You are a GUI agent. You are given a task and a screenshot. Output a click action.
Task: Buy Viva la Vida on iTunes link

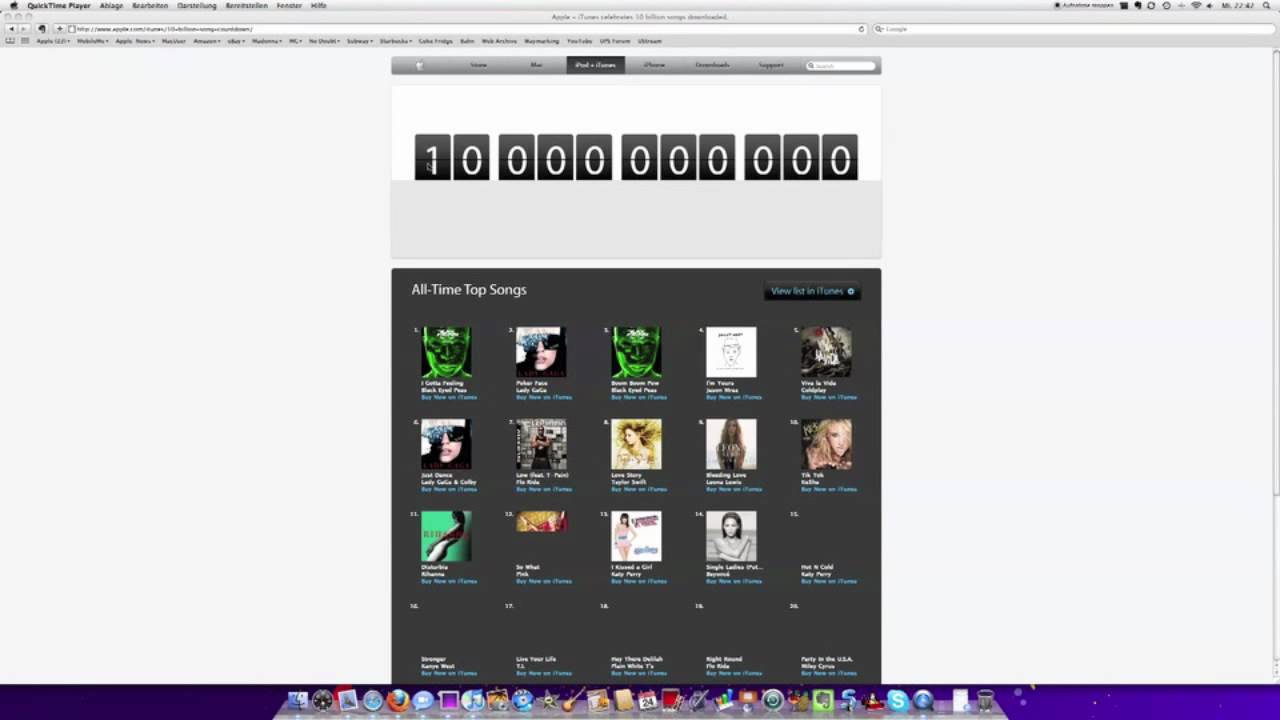tap(829, 397)
